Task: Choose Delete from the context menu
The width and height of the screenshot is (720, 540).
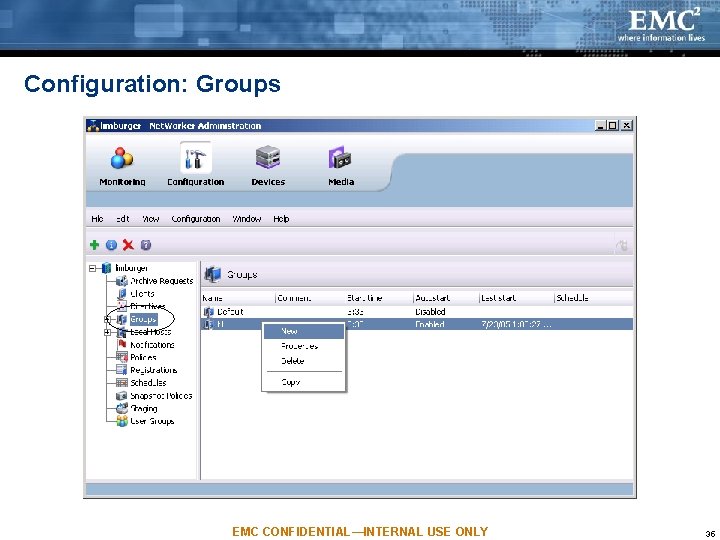Action: click(x=304, y=361)
